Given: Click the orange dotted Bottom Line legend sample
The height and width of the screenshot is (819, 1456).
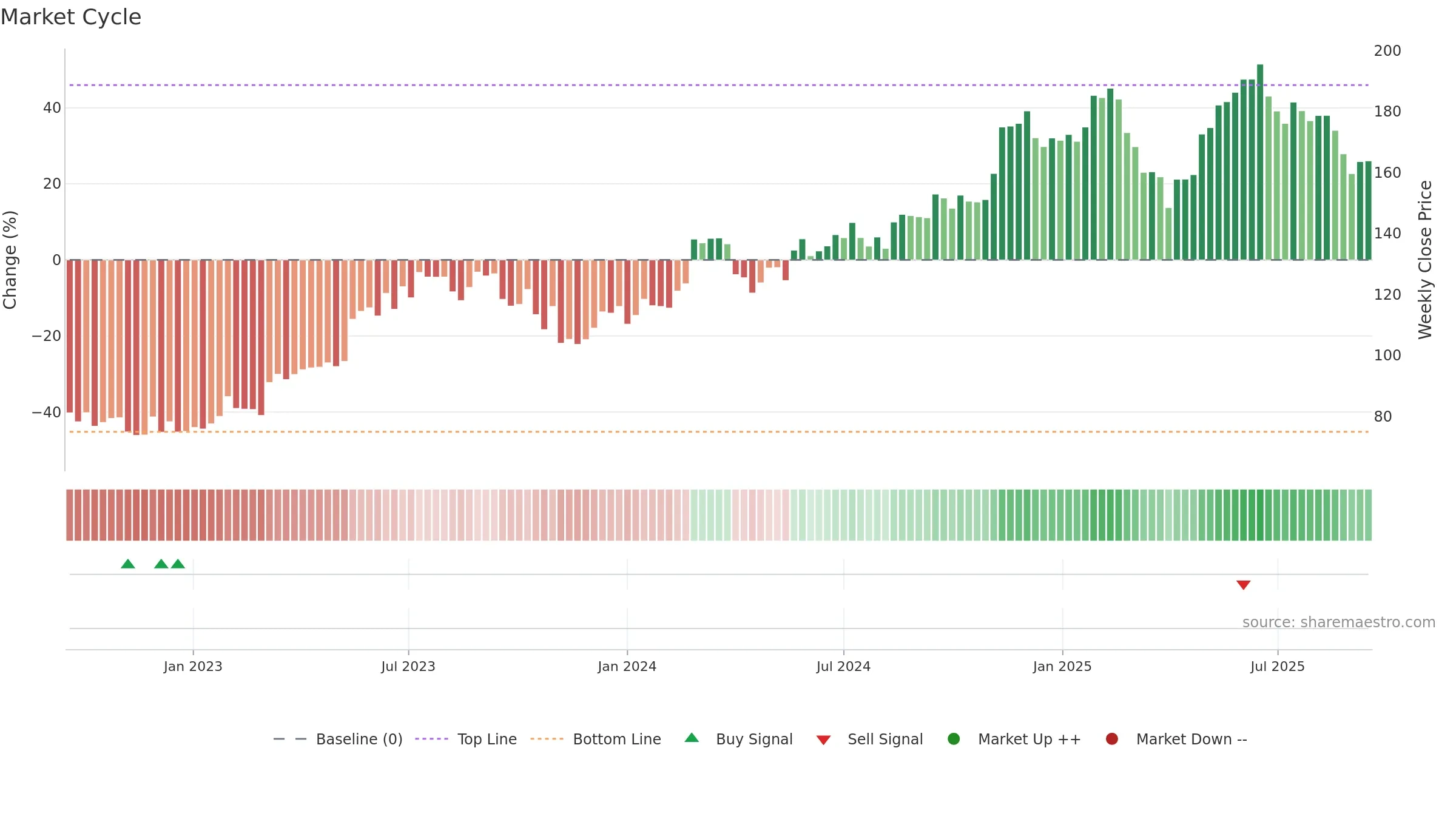Looking at the screenshot, I should (547, 739).
